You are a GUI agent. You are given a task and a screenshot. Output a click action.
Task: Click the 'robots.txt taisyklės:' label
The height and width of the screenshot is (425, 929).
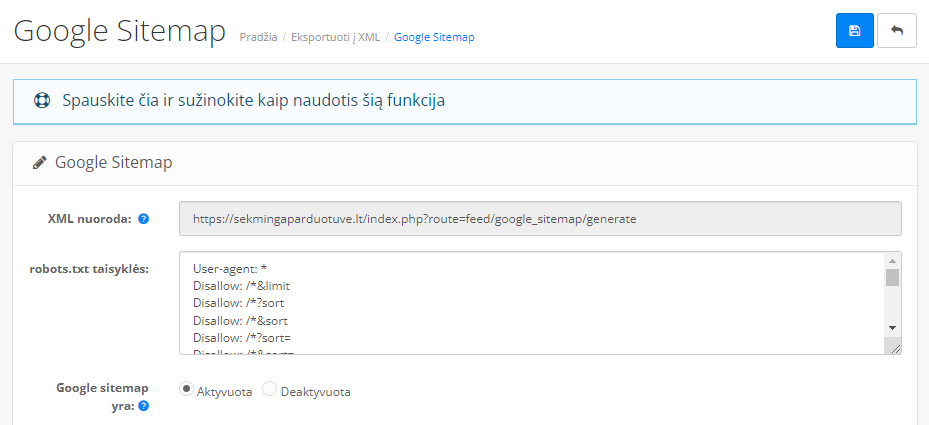[89, 269]
